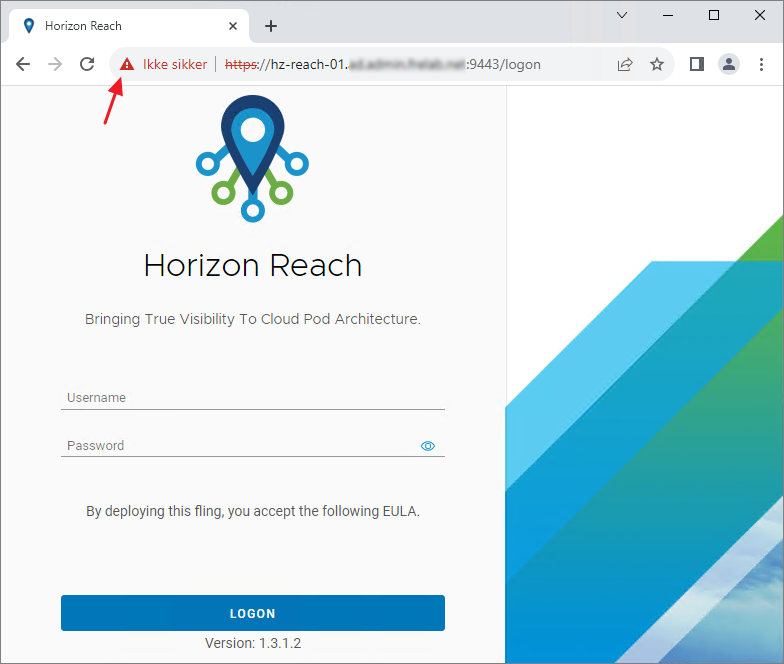Open the EULA link
Screen dimensions: 784x664
400,511
